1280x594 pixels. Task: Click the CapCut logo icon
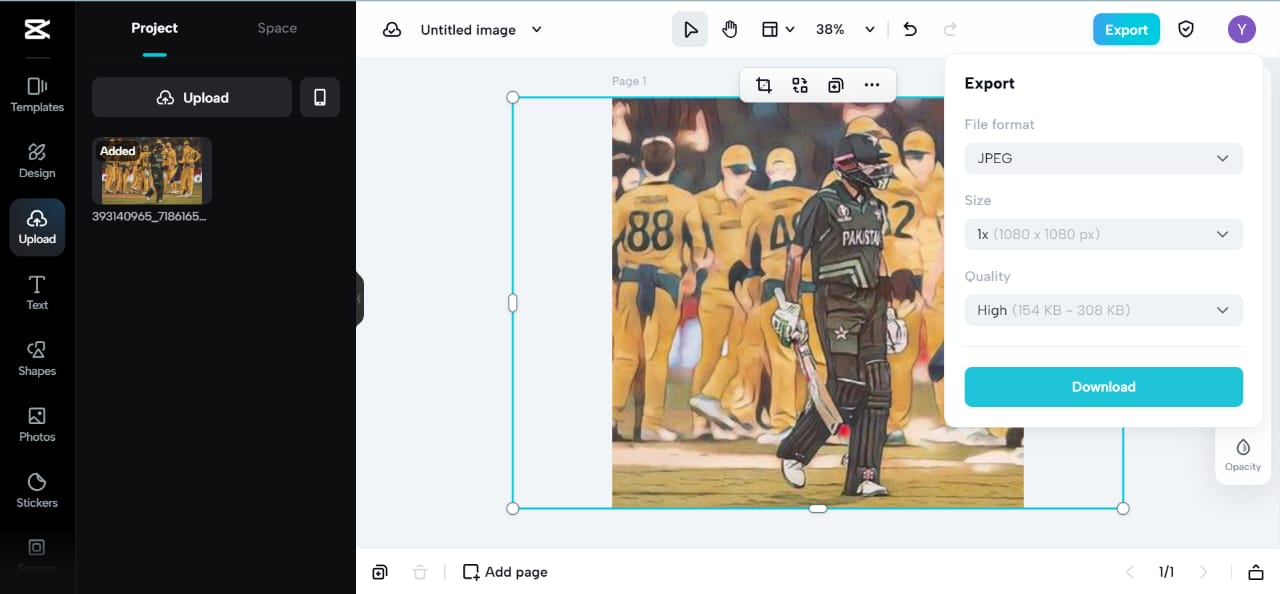(x=37, y=29)
